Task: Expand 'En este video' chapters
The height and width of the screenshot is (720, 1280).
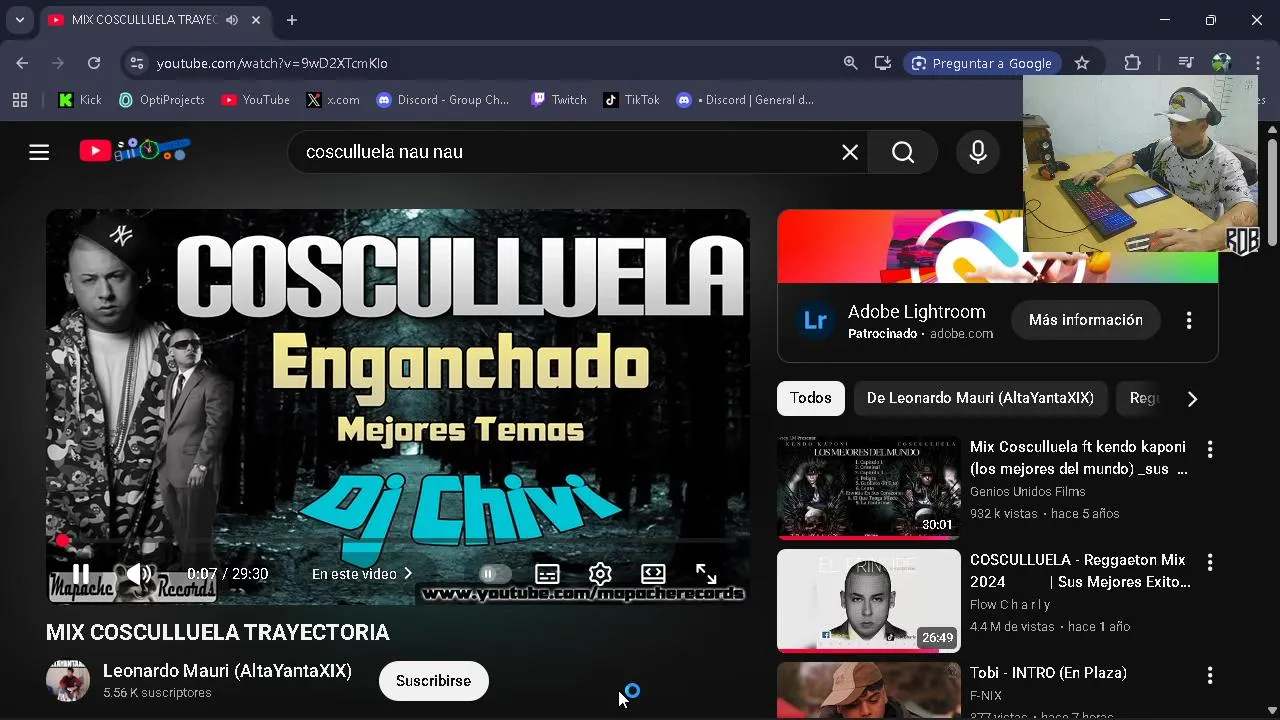Action: coord(362,574)
